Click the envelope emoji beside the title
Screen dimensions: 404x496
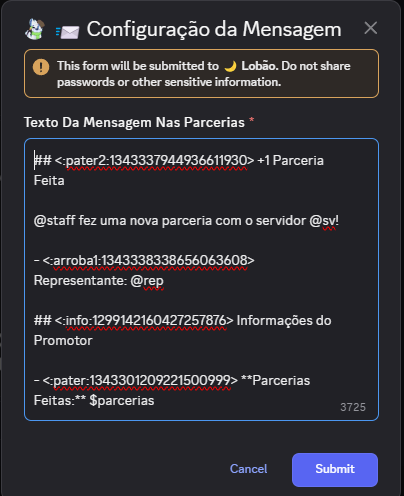click(x=68, y=32)
